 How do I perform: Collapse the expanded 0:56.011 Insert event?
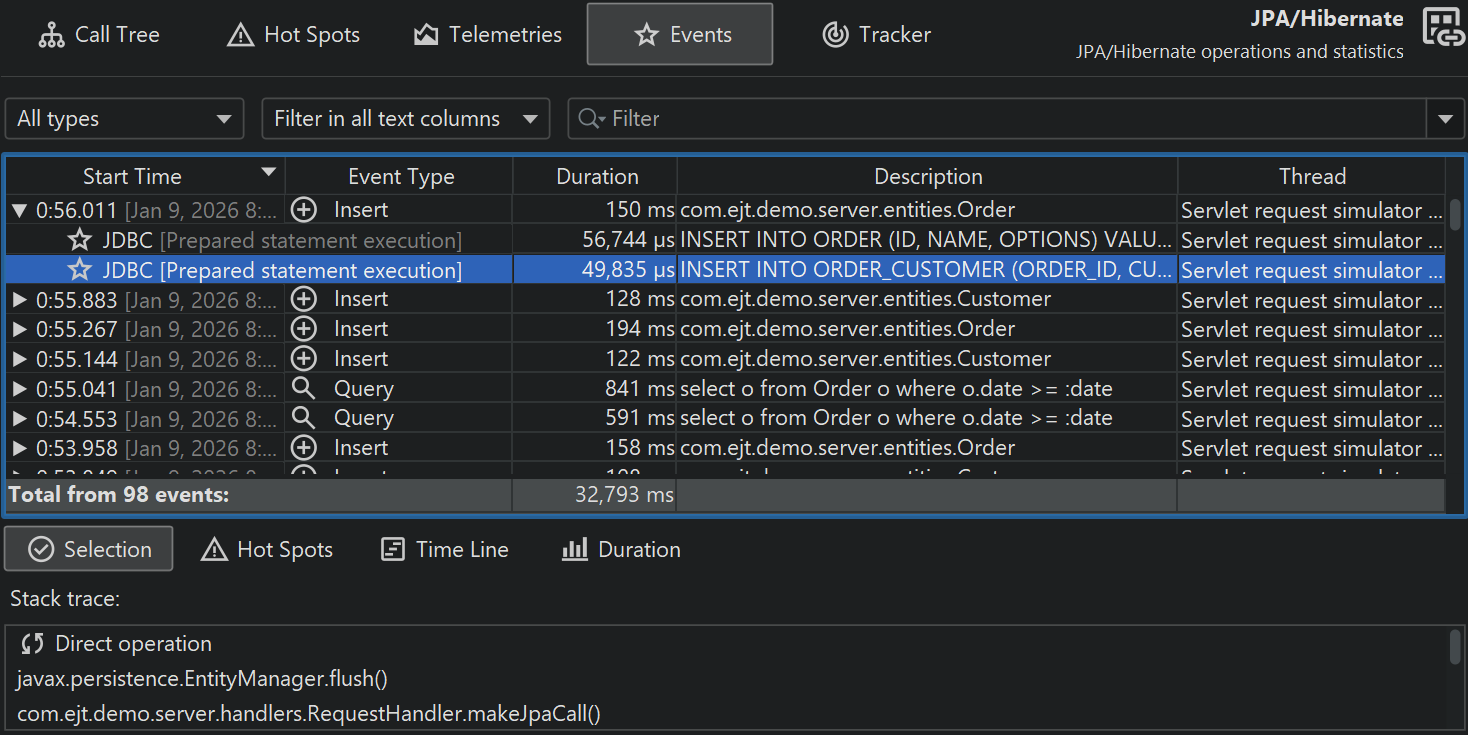(x=19, y=211)
